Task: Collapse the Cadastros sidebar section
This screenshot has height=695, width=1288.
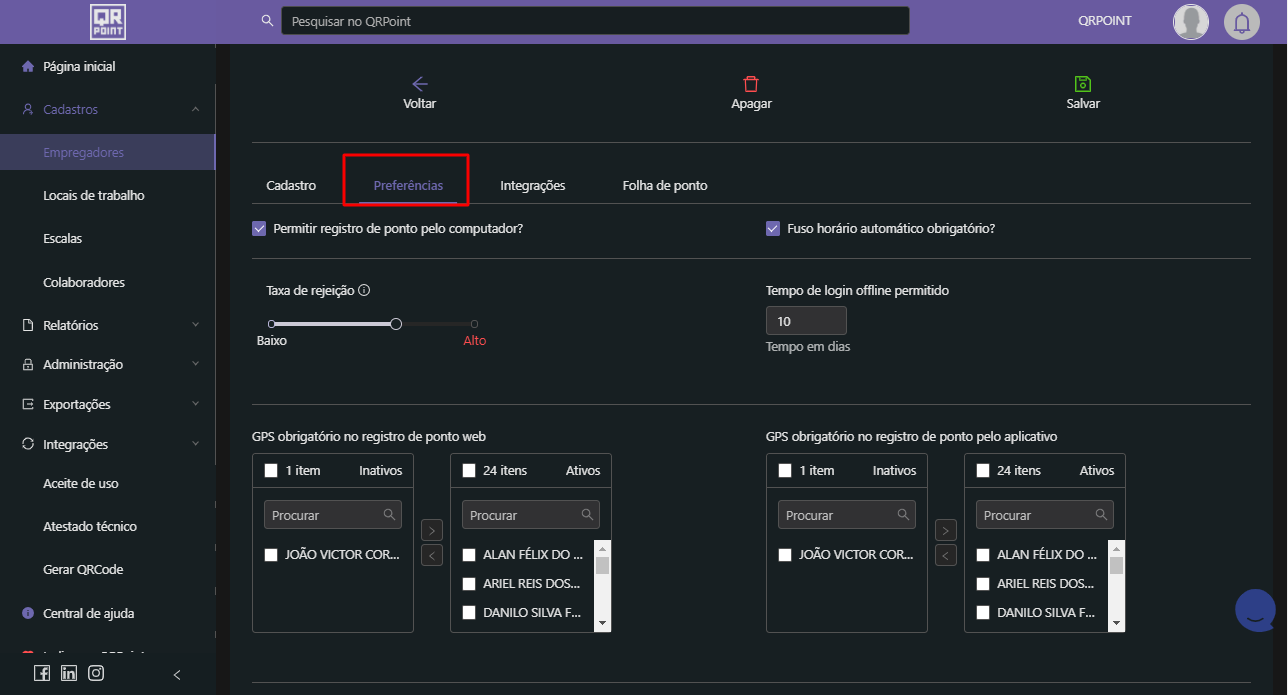Action: tap(195, 109)
